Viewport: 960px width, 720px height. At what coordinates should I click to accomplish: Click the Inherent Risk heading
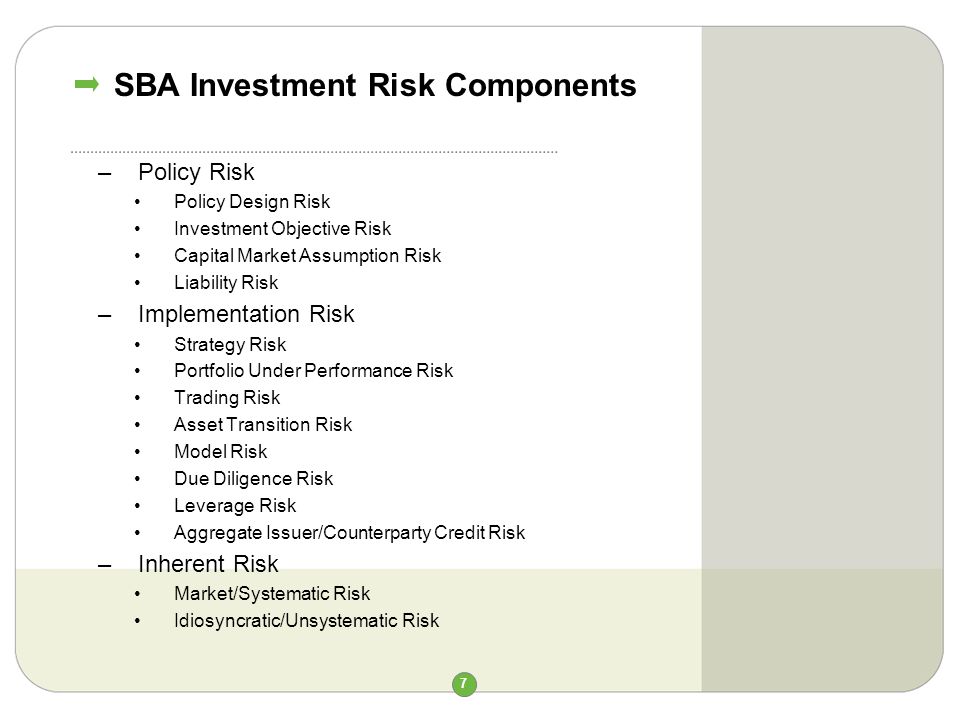click(x=208, y=564)
